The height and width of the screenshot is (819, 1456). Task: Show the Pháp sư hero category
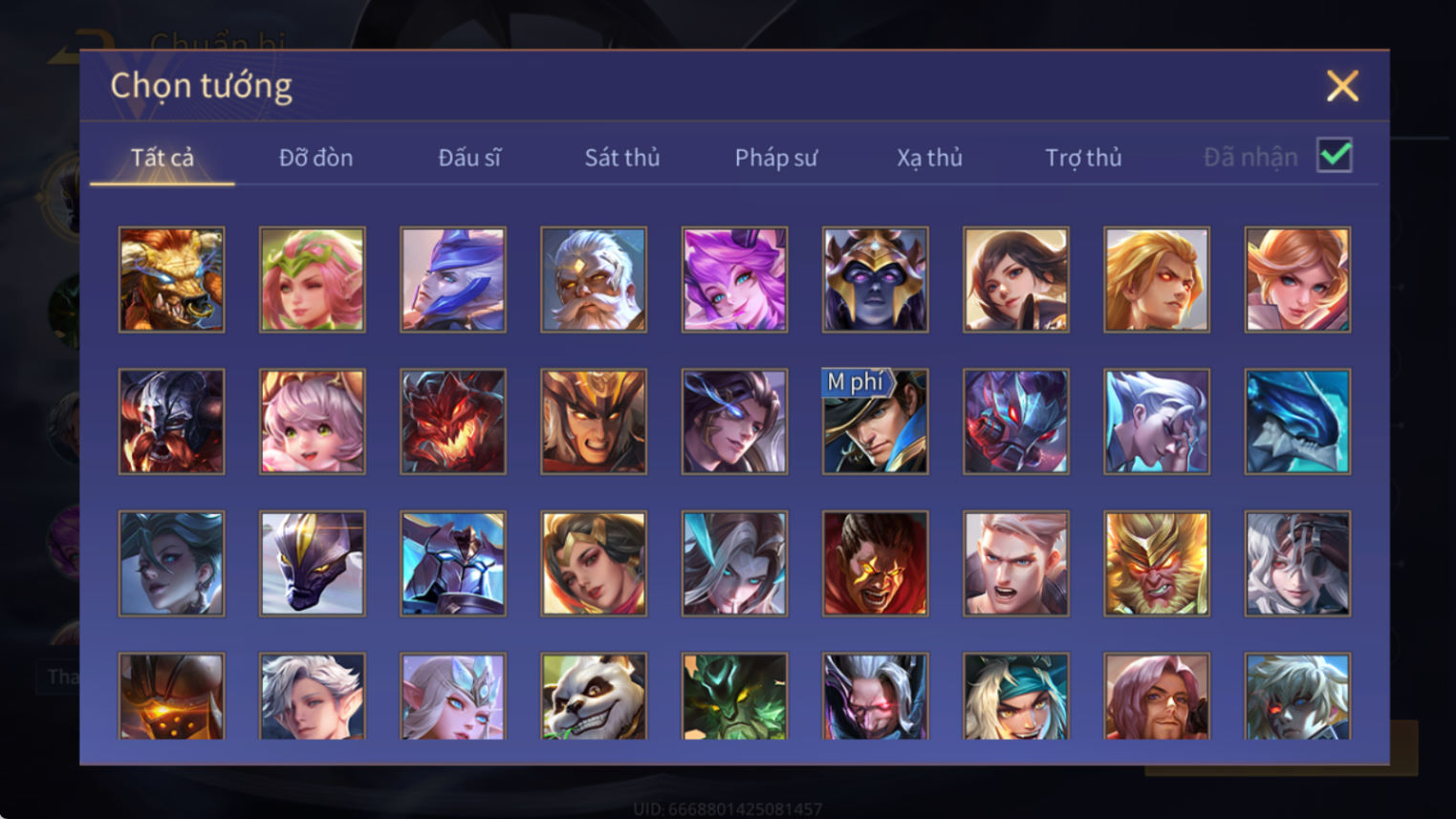pyautogui.click(x=776, y=158)
